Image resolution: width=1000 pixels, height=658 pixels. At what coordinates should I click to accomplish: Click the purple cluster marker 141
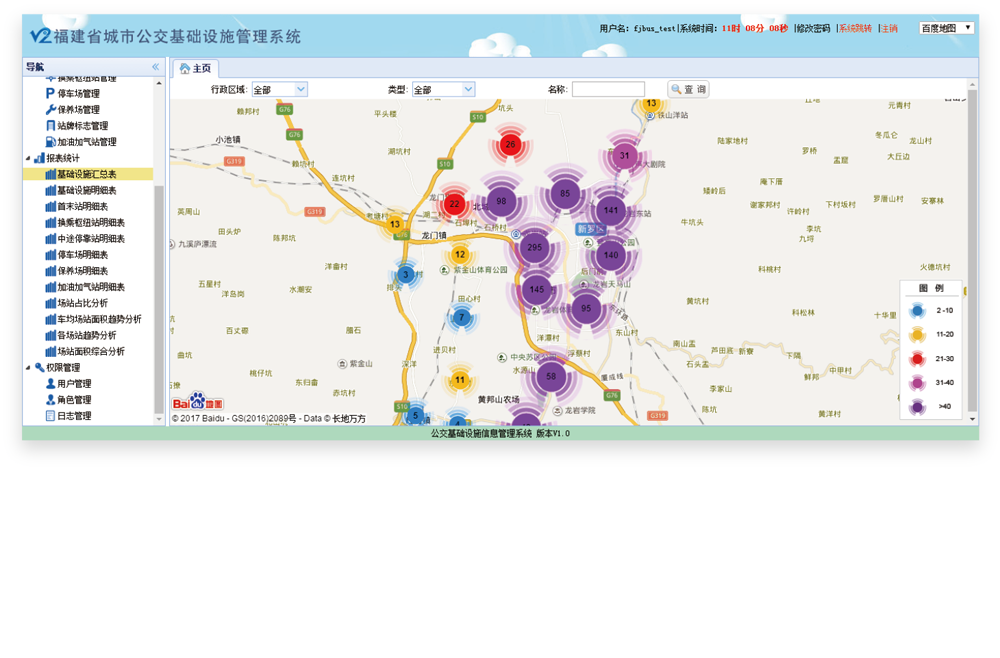[x=611, y=210]
